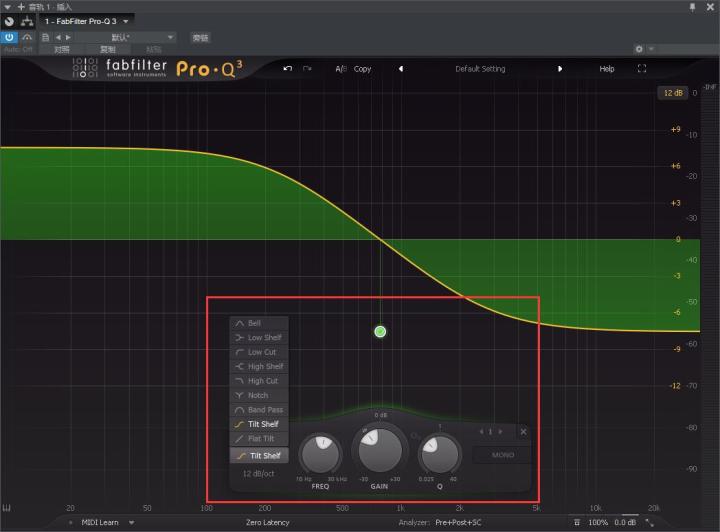Click the 复制 copy button
The width and height of the screenshot is (720, 532).
pyautogui.click(x=107, y=49)
